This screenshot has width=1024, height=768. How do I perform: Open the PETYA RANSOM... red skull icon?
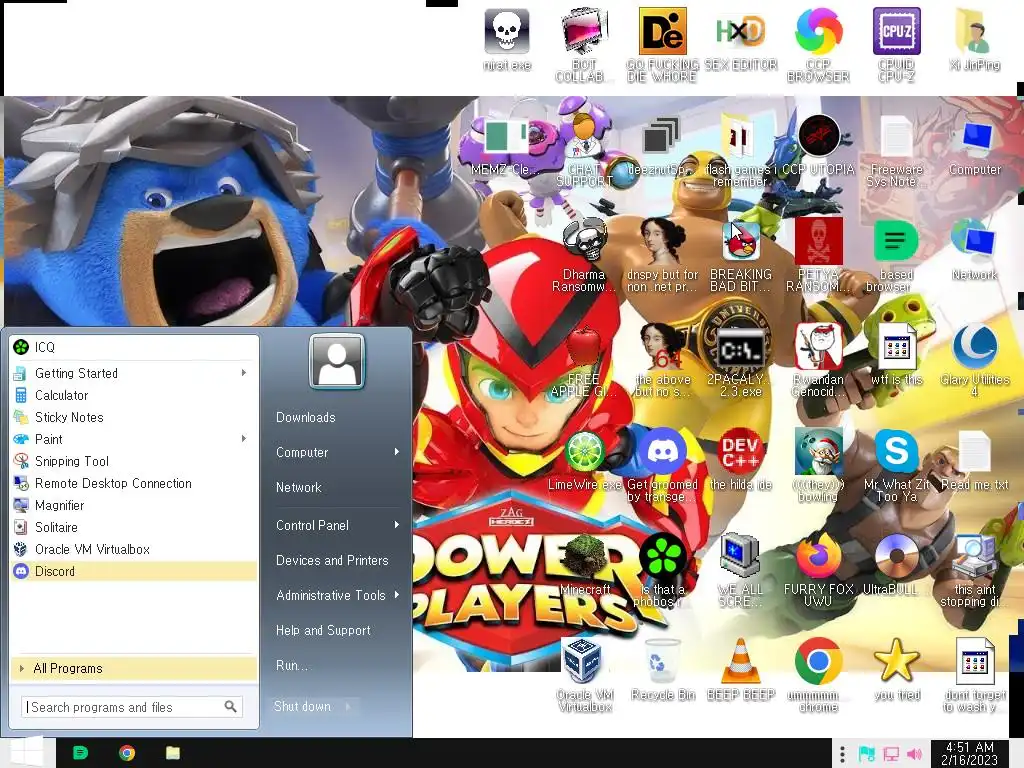click(x=818, y=243)
